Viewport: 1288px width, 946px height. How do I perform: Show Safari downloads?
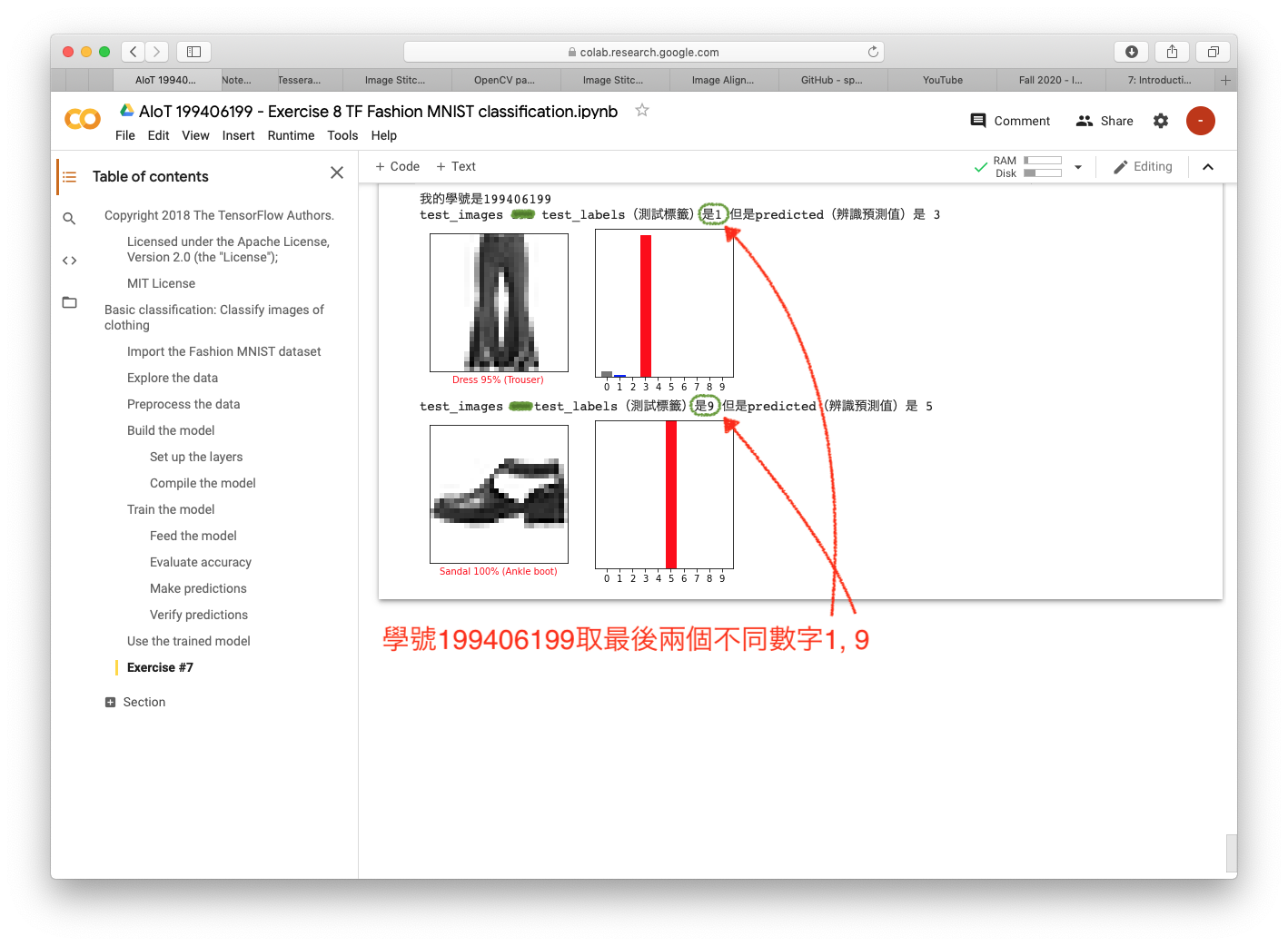(1132, 52)
